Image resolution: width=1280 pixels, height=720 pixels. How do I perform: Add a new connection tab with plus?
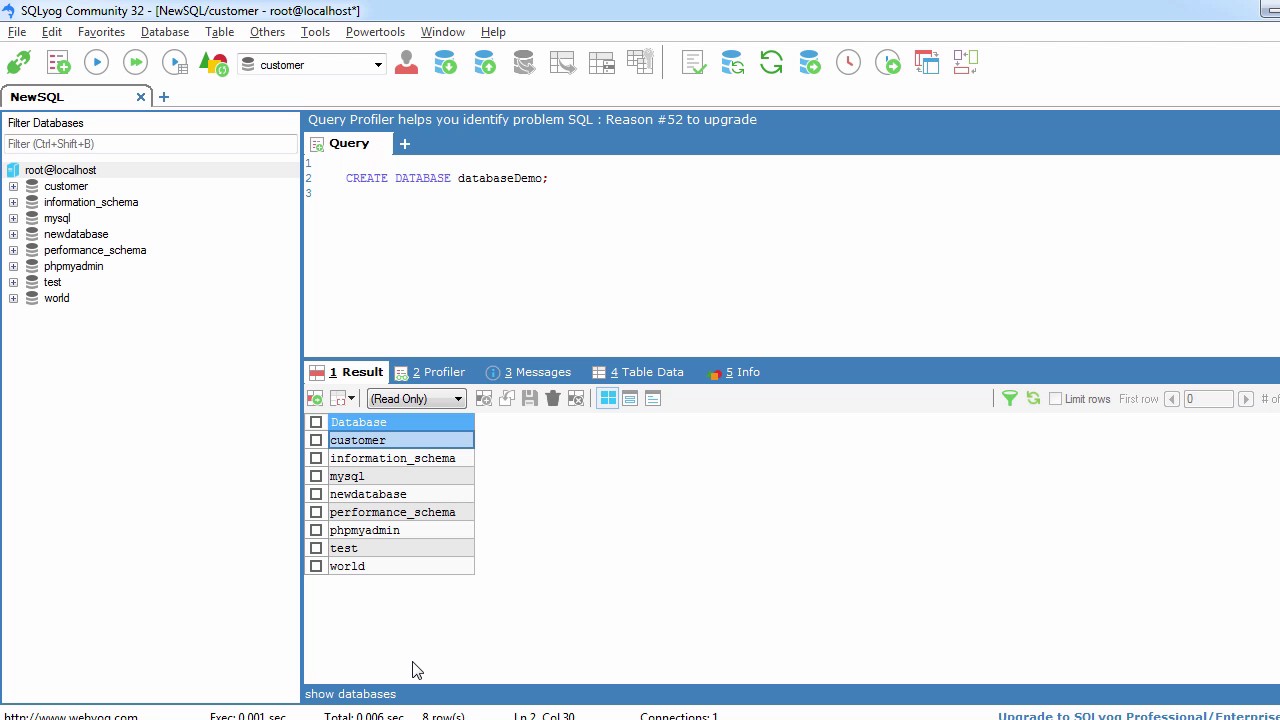coord(164,97)
